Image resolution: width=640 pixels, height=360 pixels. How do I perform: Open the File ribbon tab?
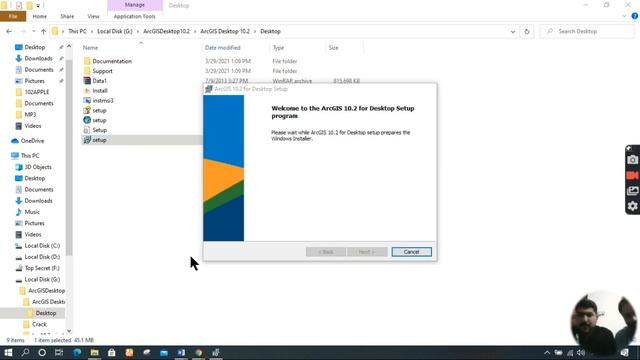coord(13,16)
